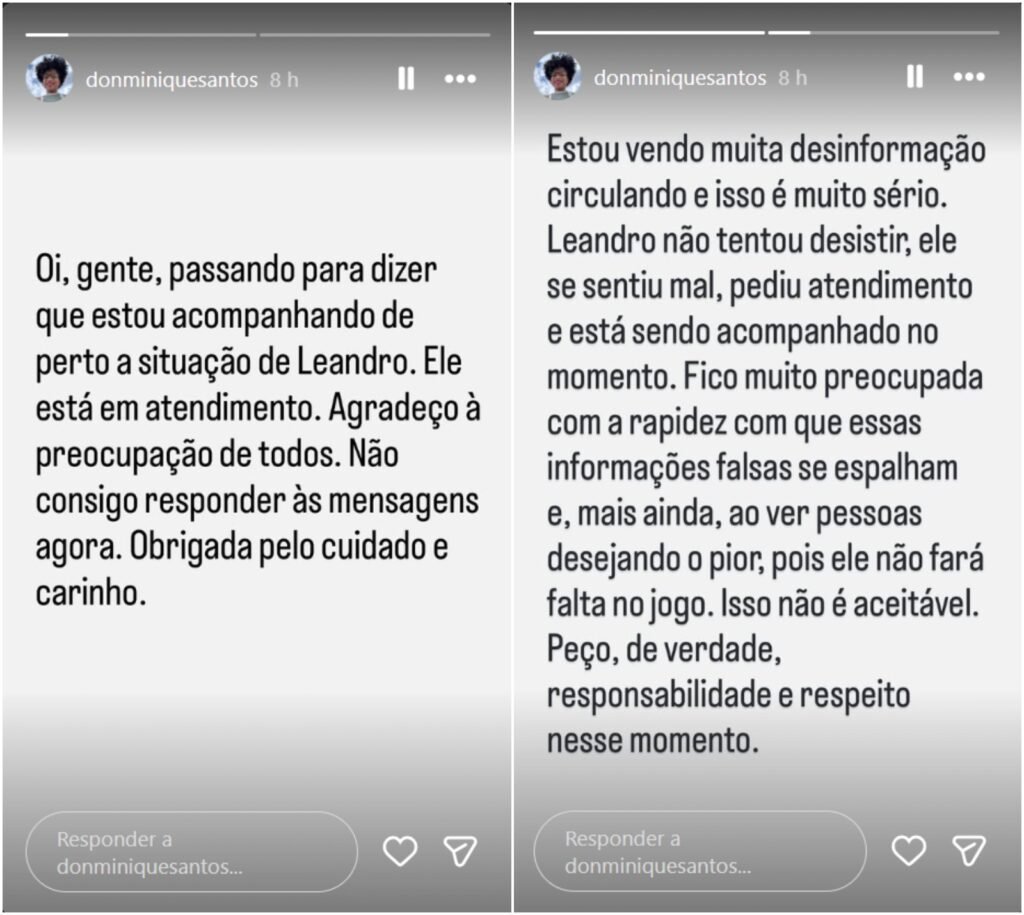1024x915 pixels.
Task: Click the second progress segment of the "desinformação" story
Action: [883, 33]
